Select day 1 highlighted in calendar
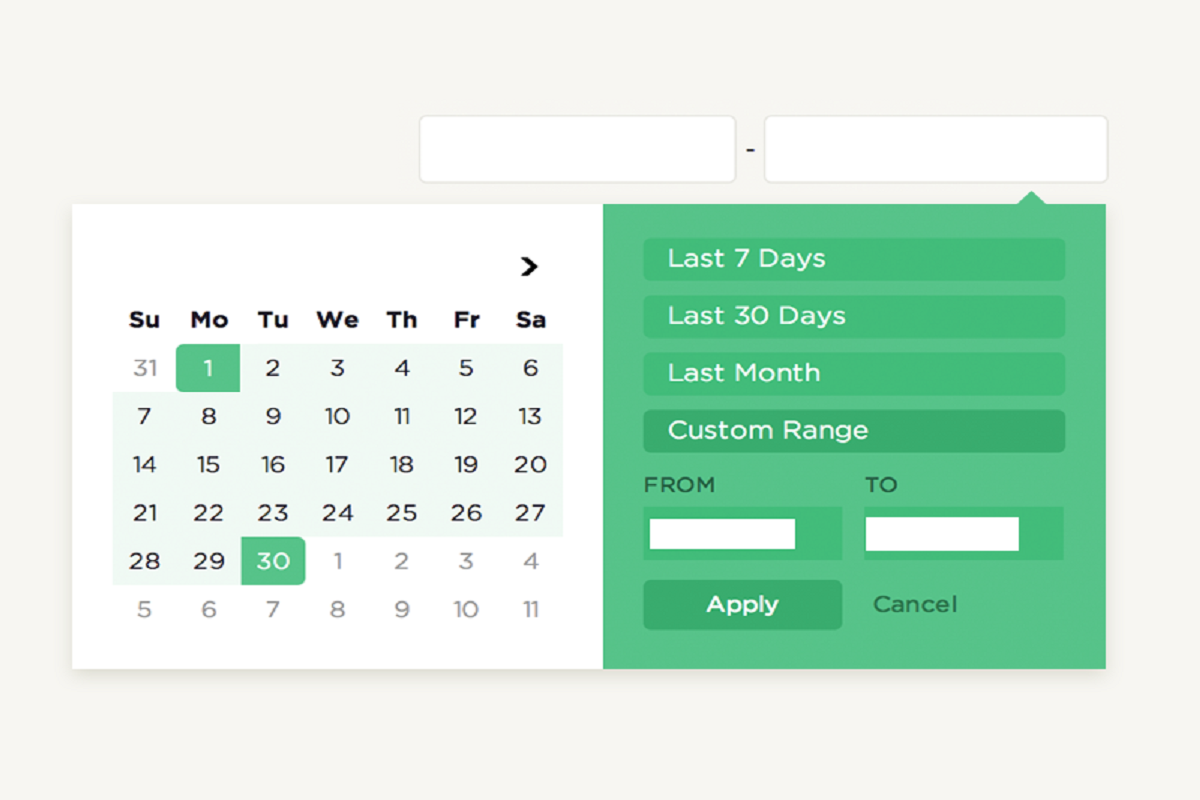The width and height of the screenshot is (1200, 800). (x=208, y=368)
